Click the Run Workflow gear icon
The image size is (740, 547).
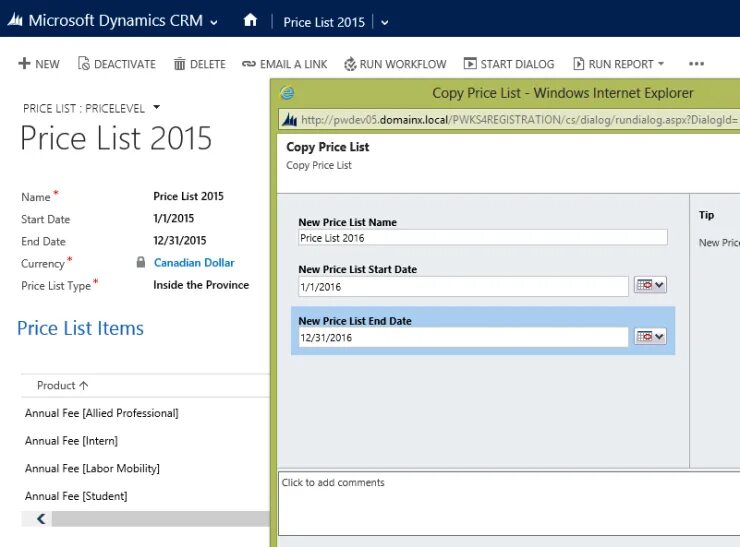tap(350, 64)
